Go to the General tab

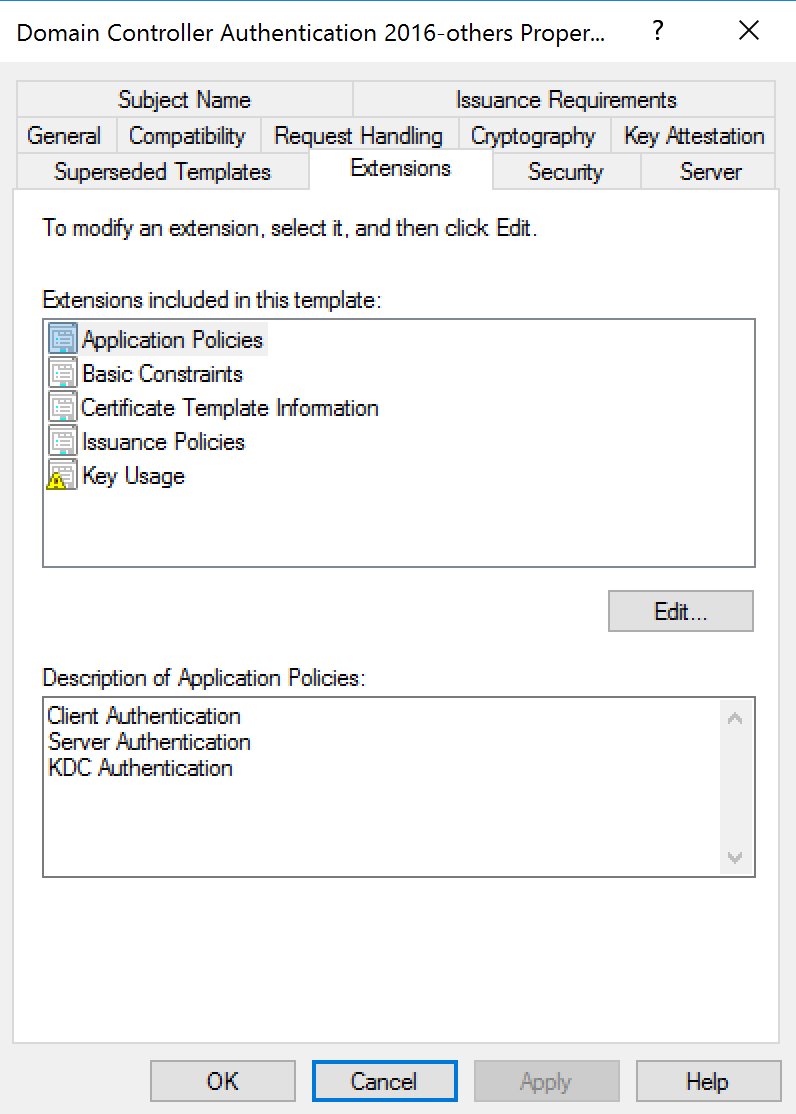[x=64, y=135]
